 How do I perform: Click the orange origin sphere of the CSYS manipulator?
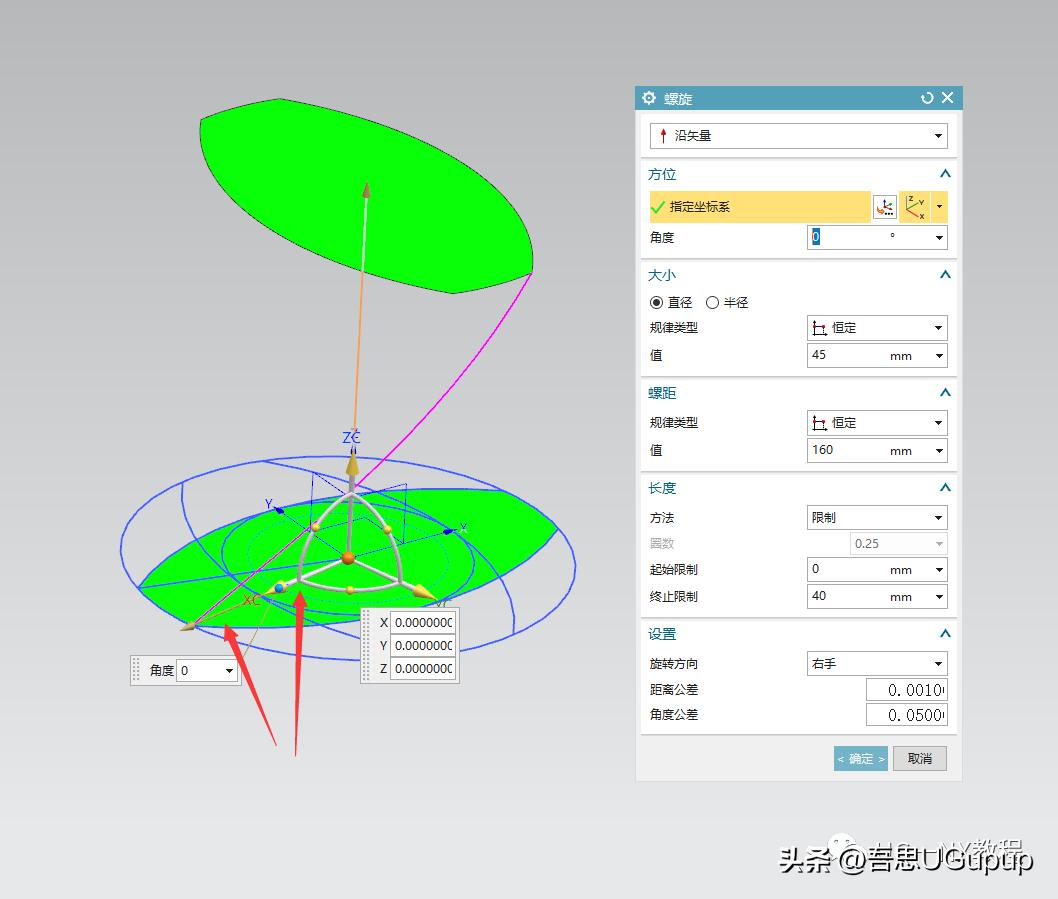pyautogui.click(x=348, y=557)
